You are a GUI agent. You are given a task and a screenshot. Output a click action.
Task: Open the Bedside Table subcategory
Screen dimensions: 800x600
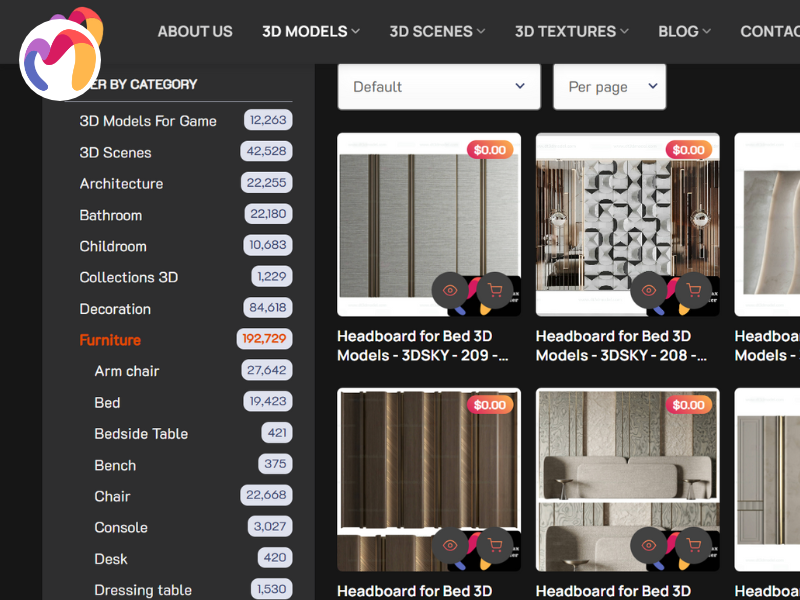click(141, 434)
